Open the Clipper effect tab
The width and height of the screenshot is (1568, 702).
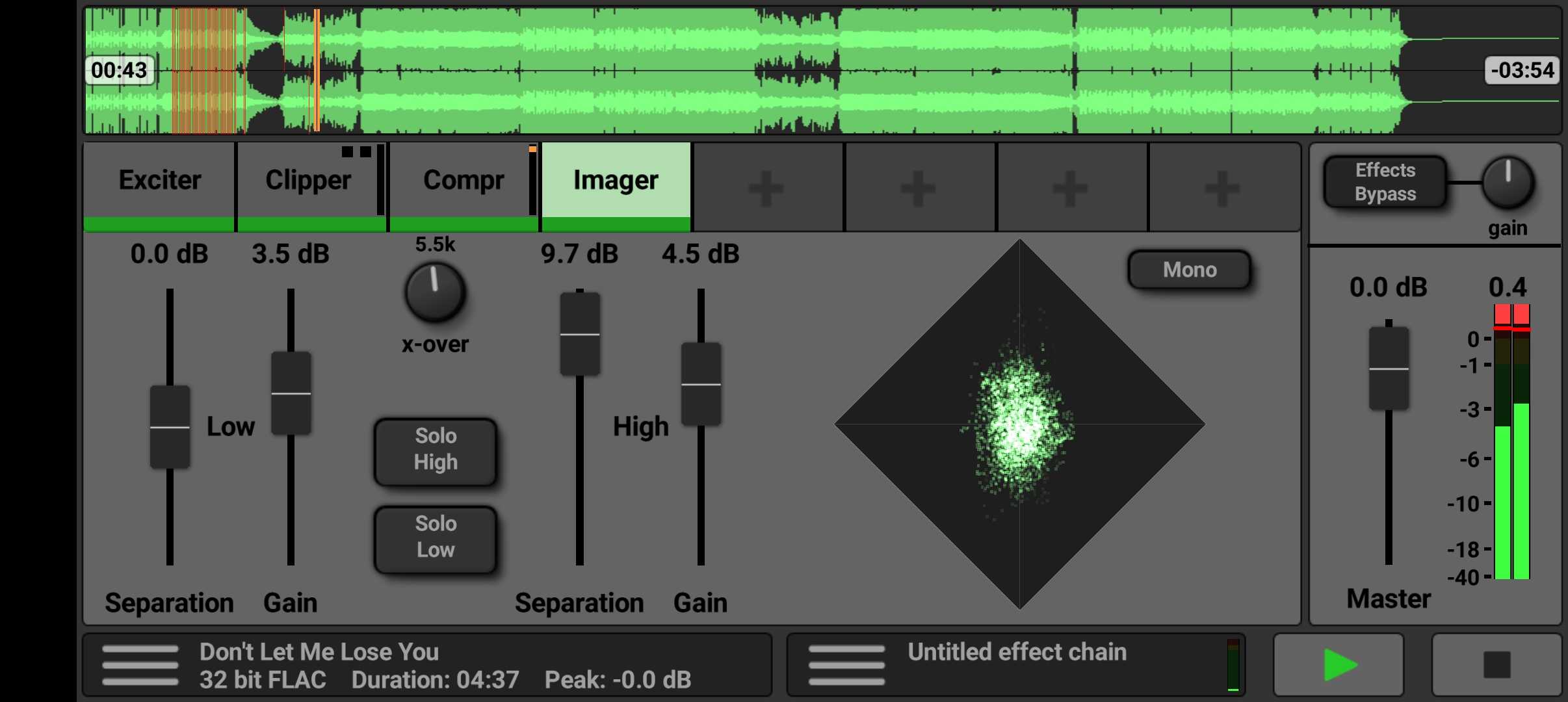pos(308,181)
